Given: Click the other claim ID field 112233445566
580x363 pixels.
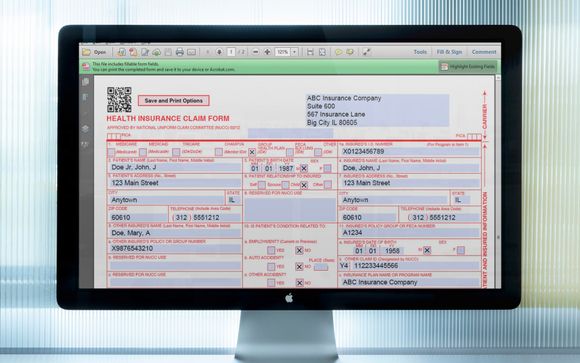Looking at the screenshot, I should coord(415,266).
